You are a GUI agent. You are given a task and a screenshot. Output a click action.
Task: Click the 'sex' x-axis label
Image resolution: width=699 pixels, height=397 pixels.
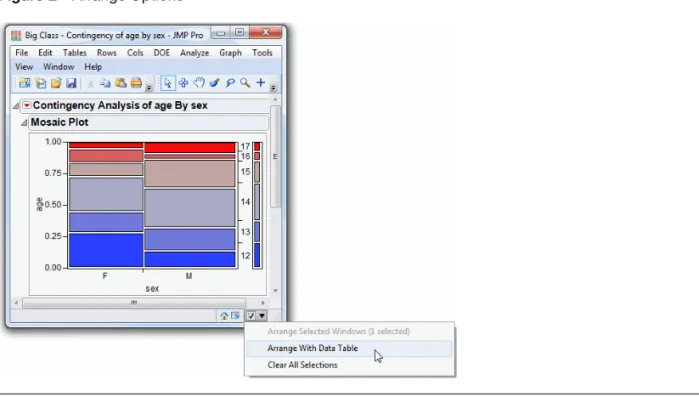point(152,289)
